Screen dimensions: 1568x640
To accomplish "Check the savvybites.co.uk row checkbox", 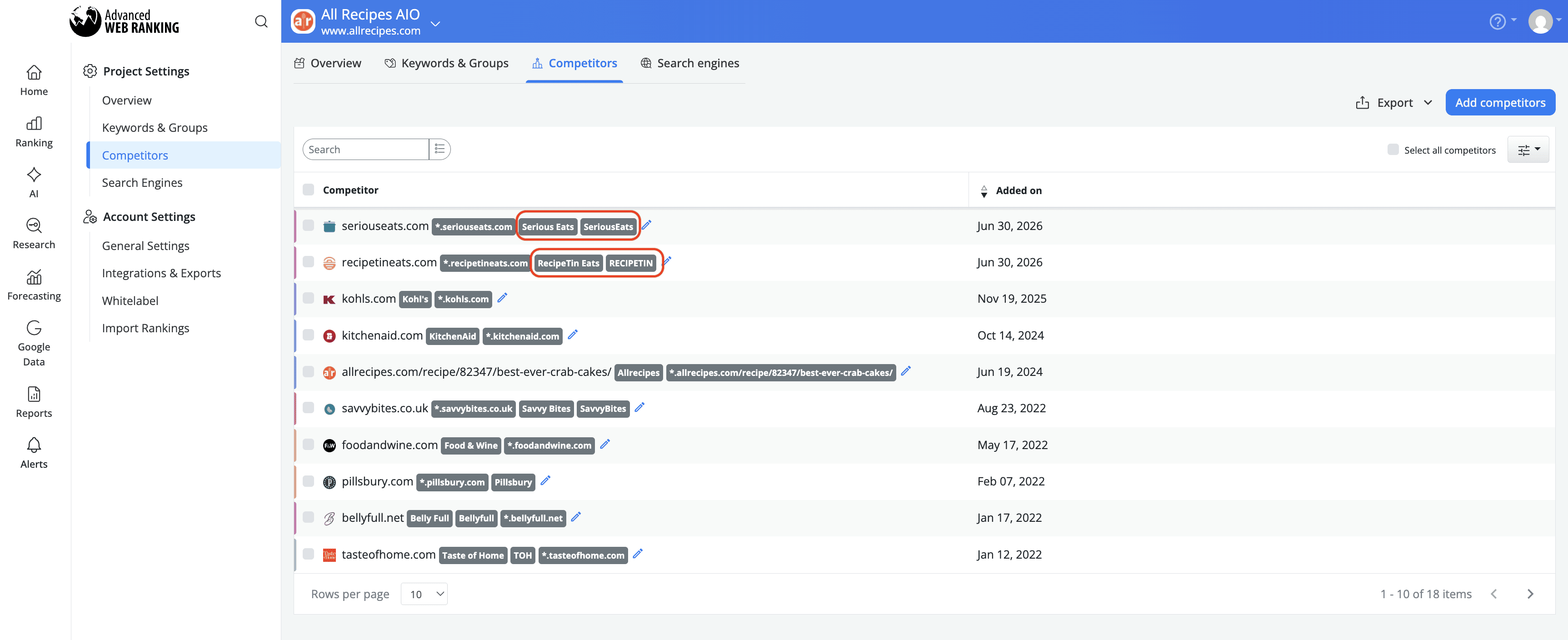I will (x=309, y=408).
